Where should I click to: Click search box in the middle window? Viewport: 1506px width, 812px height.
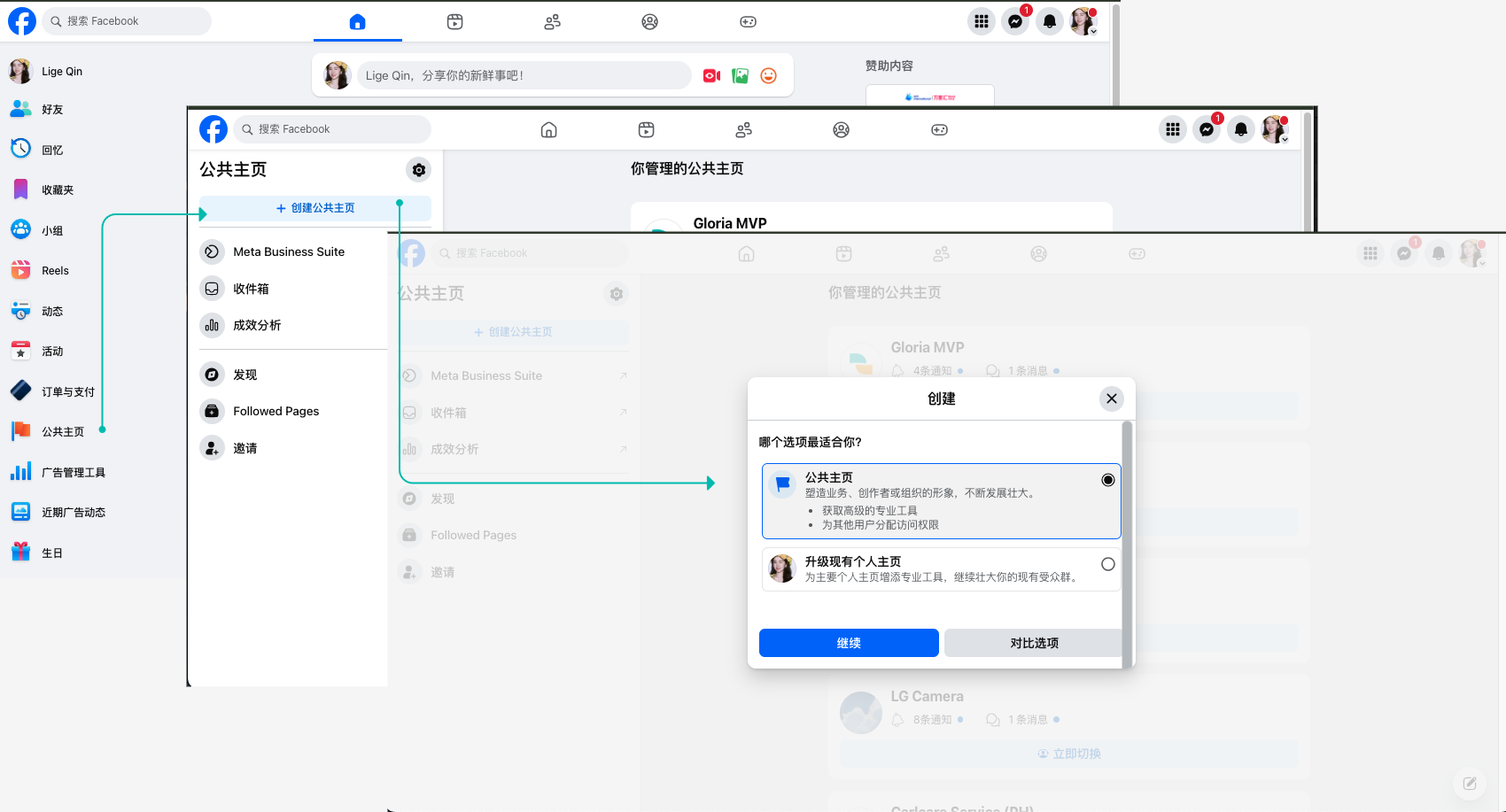332,129
